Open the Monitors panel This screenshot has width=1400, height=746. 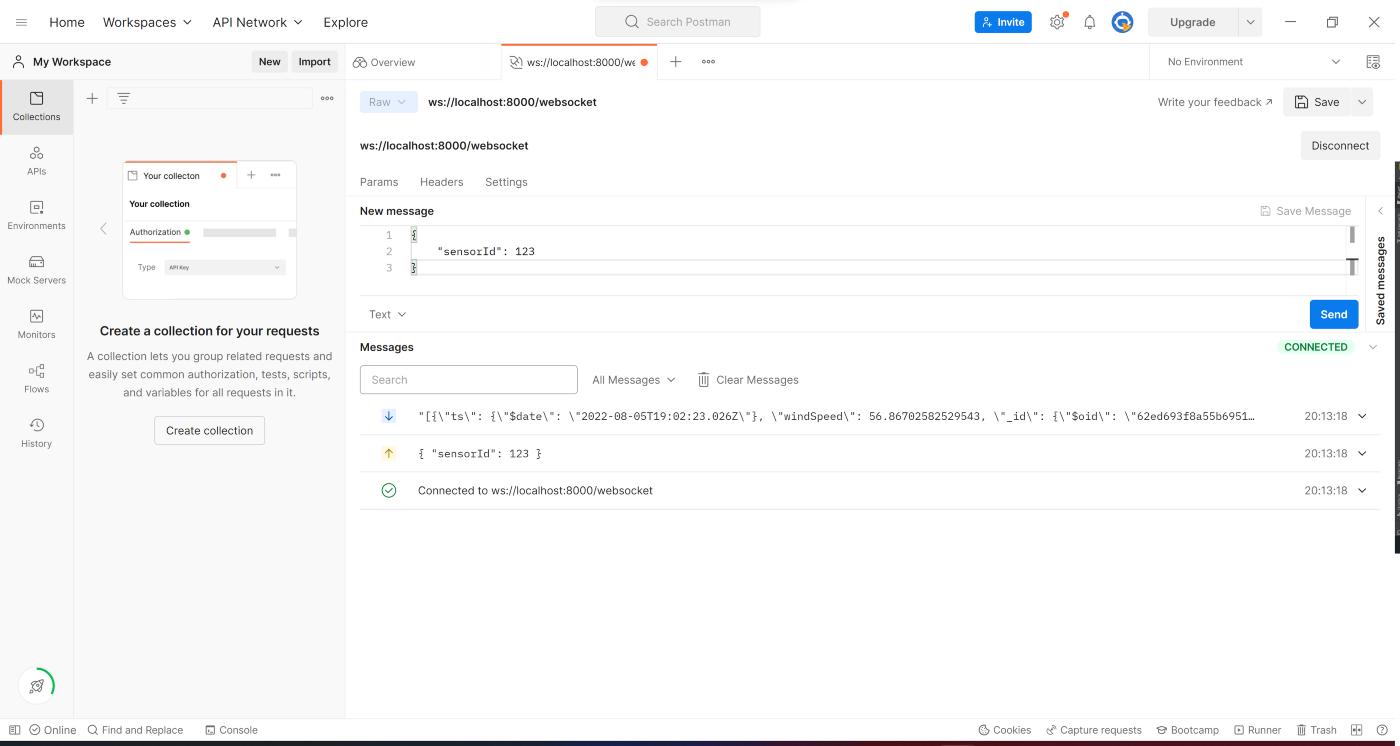click(36, 325)
